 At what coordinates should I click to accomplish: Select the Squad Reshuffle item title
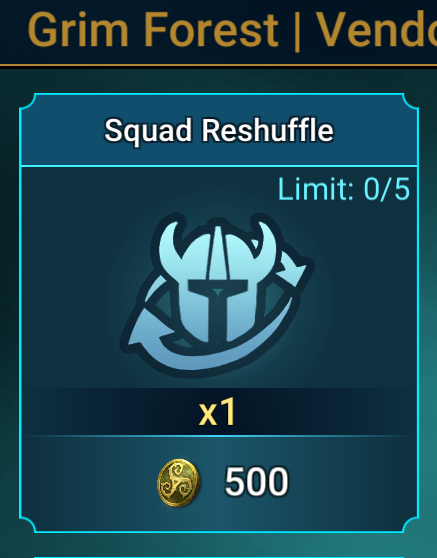219,131
